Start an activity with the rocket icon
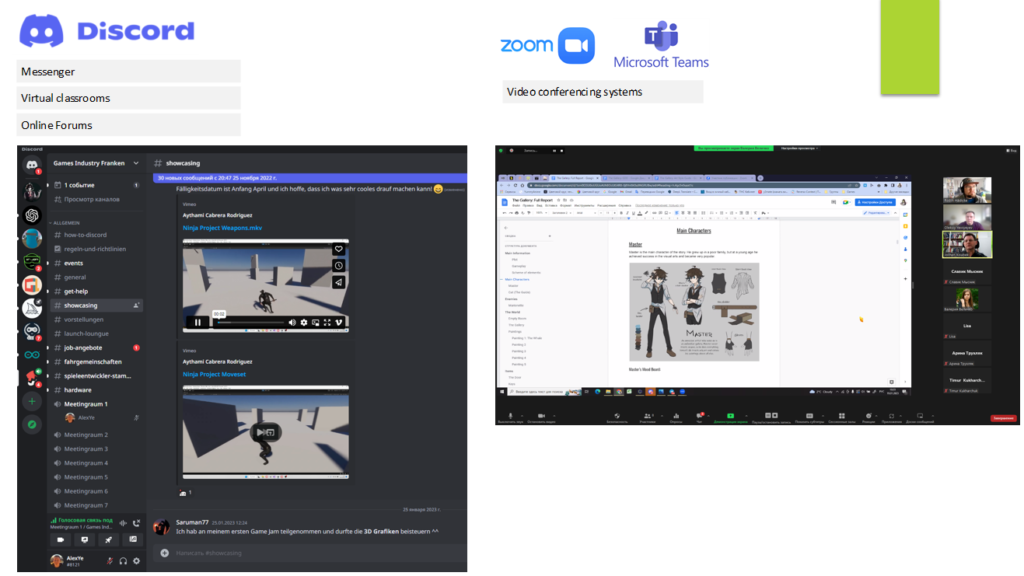 click(108, 539)
